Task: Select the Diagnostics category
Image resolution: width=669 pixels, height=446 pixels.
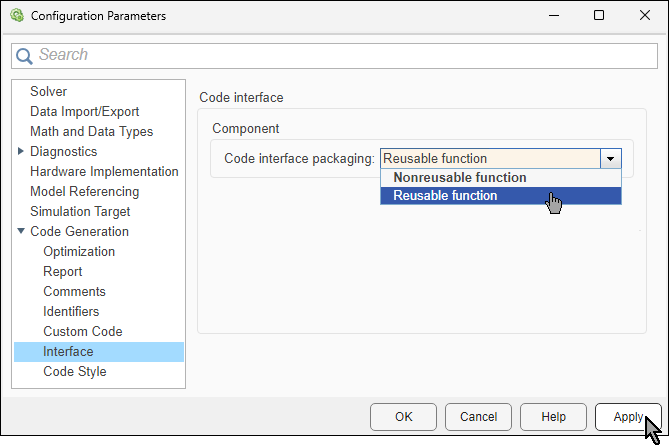Action: coord(64,152)
